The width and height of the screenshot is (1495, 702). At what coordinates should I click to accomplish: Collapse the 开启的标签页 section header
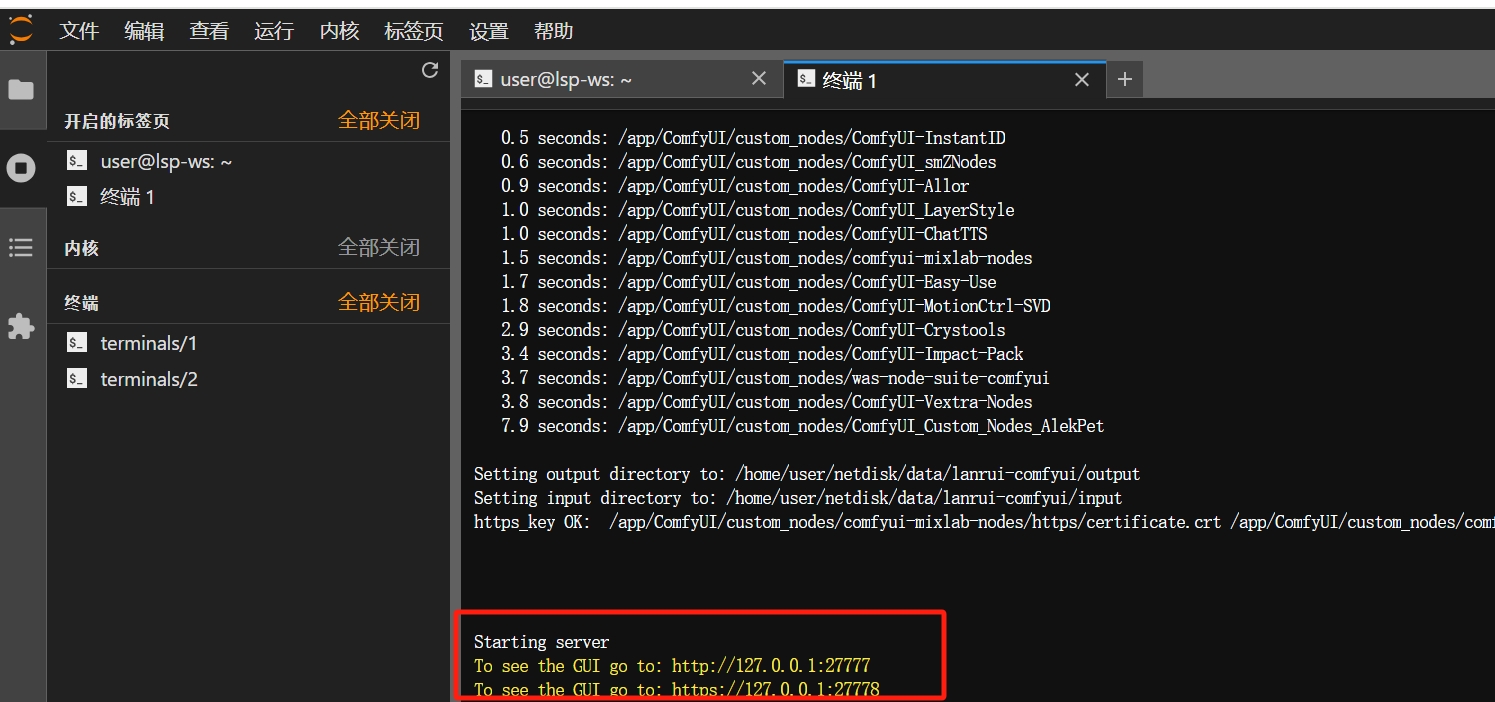(117, 121)
